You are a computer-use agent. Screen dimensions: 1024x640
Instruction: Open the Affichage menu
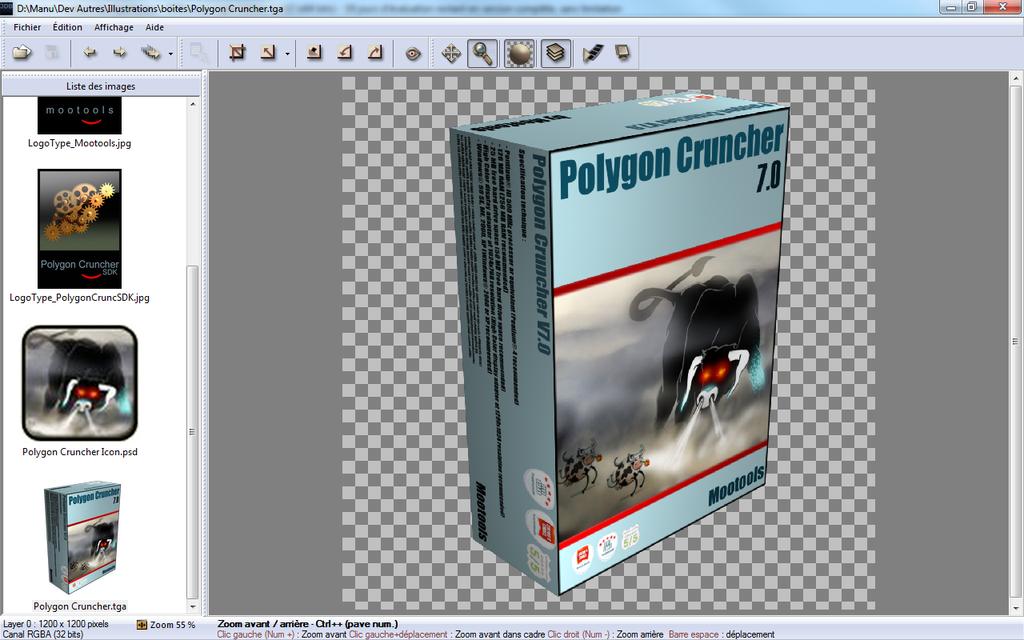click(114, 27)
